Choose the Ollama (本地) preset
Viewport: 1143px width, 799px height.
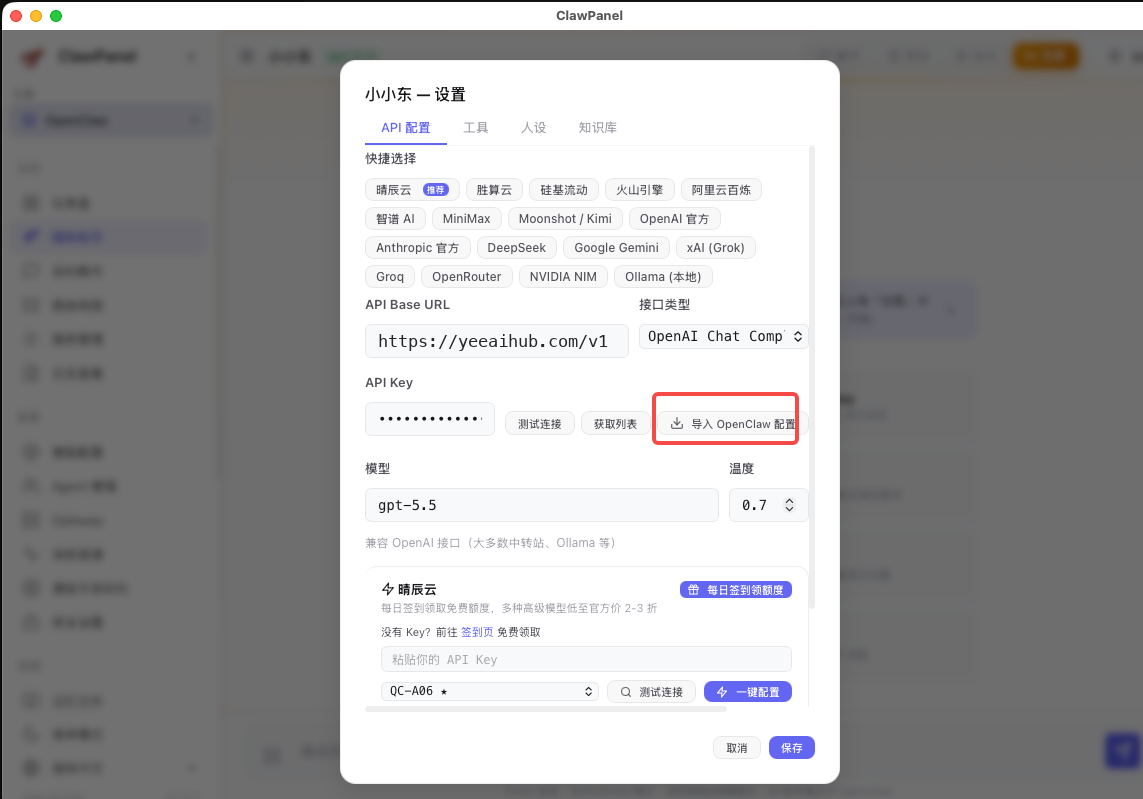pos(663,277)
